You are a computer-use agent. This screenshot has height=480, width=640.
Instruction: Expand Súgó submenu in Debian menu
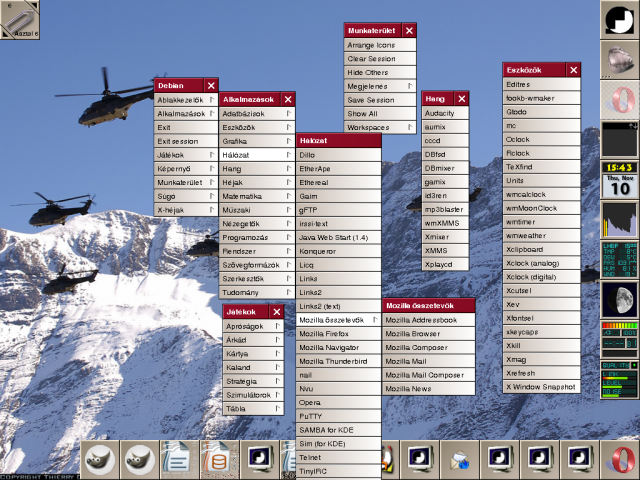[186, 196]
